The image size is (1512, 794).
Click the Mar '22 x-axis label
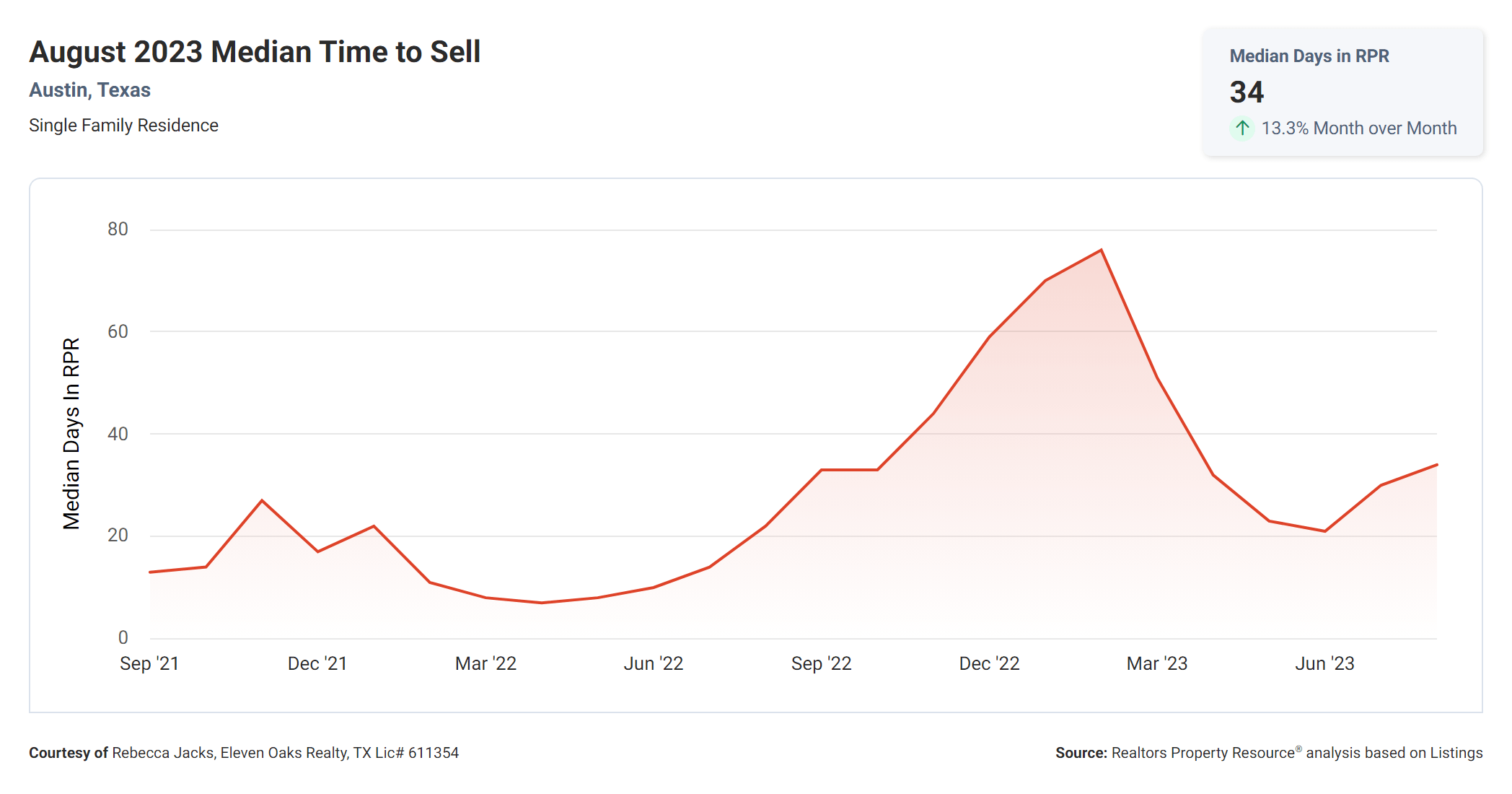pos(485,663)
